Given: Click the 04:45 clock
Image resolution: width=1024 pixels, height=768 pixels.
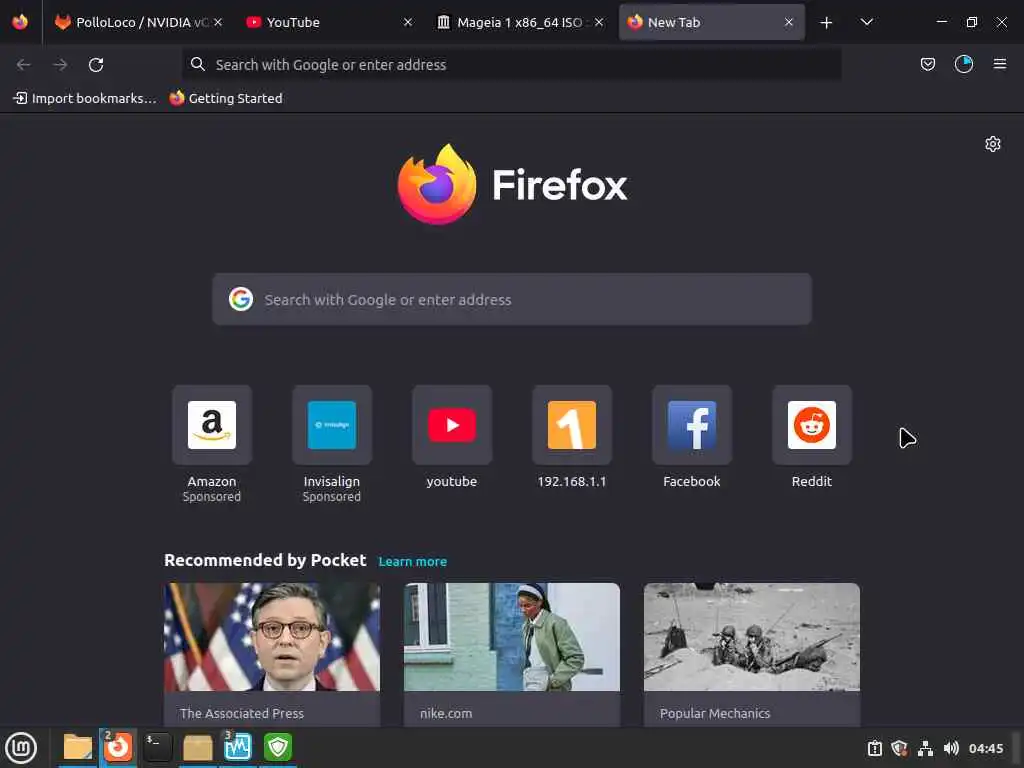Looking at the screenshot, I should click(x=985, y=748).
